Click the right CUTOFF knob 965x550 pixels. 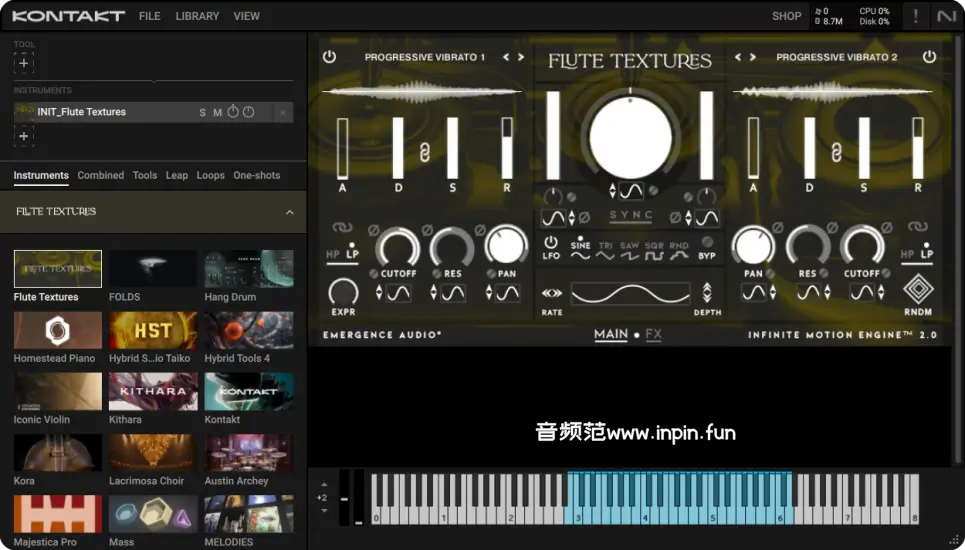(862, 247)
